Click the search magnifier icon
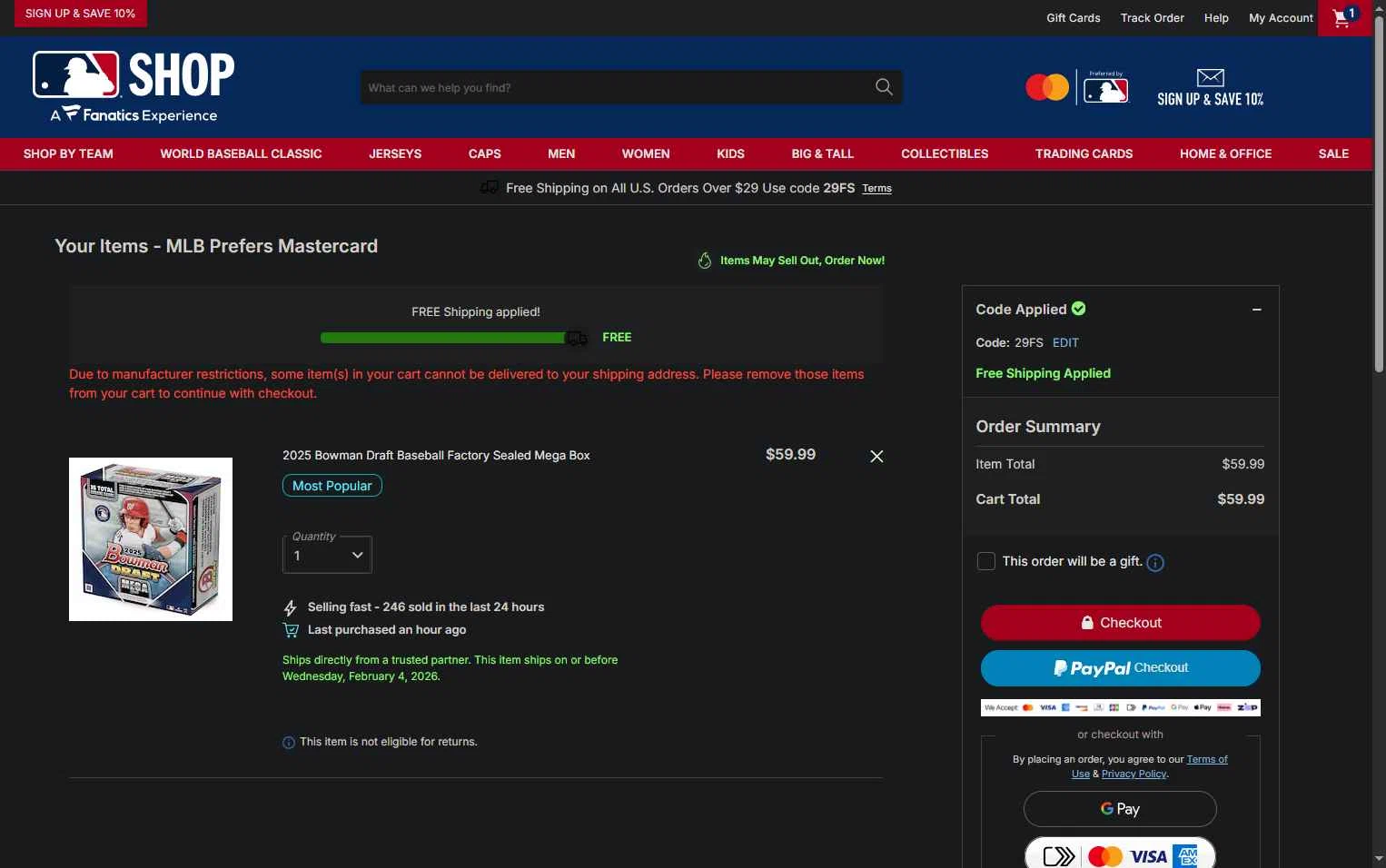1386x868 pixels. 884,87
